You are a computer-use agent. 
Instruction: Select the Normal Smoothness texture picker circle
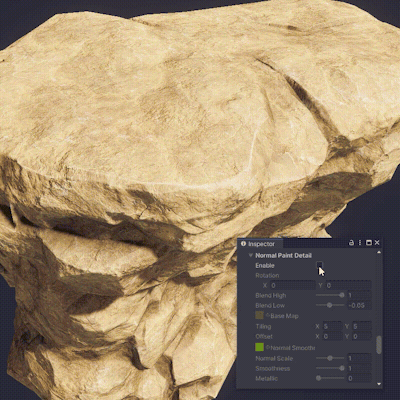pyautogui.click(x=268, y=347)
